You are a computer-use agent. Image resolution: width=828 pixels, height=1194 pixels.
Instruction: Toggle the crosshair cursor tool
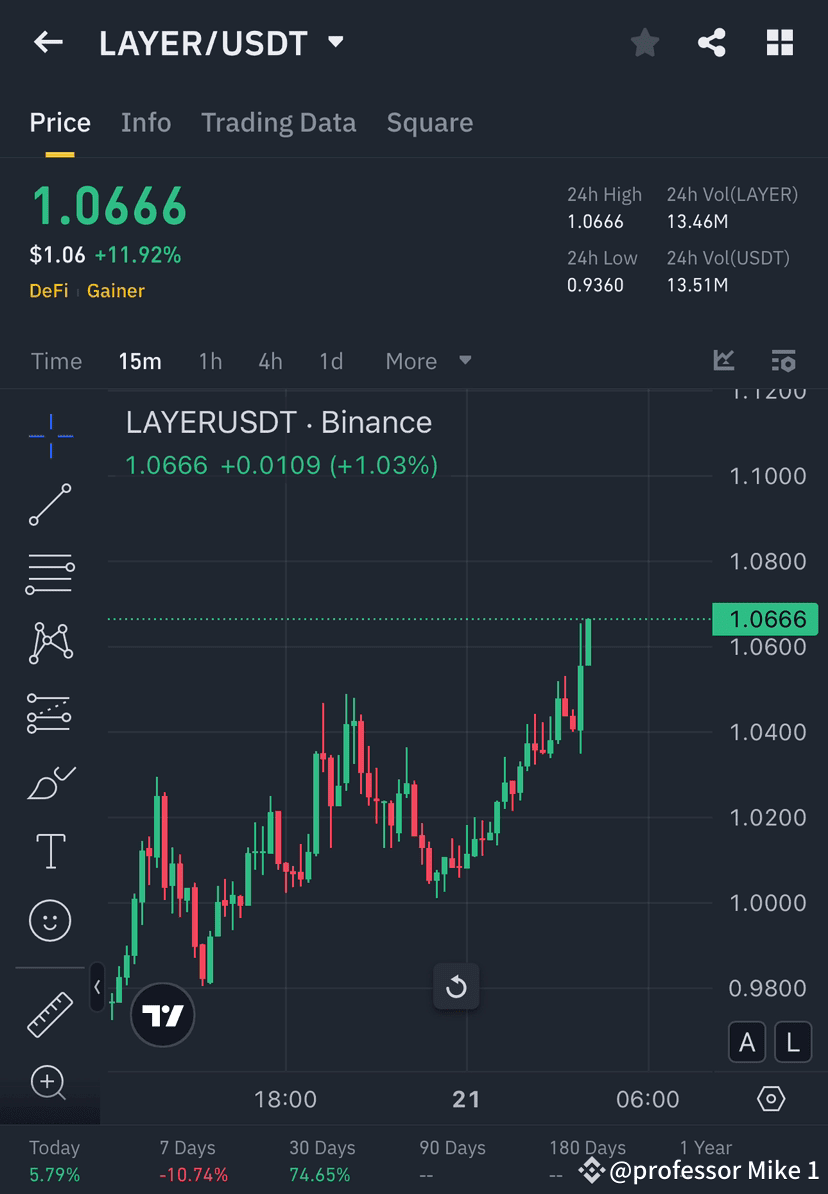(x=50, y=435)
